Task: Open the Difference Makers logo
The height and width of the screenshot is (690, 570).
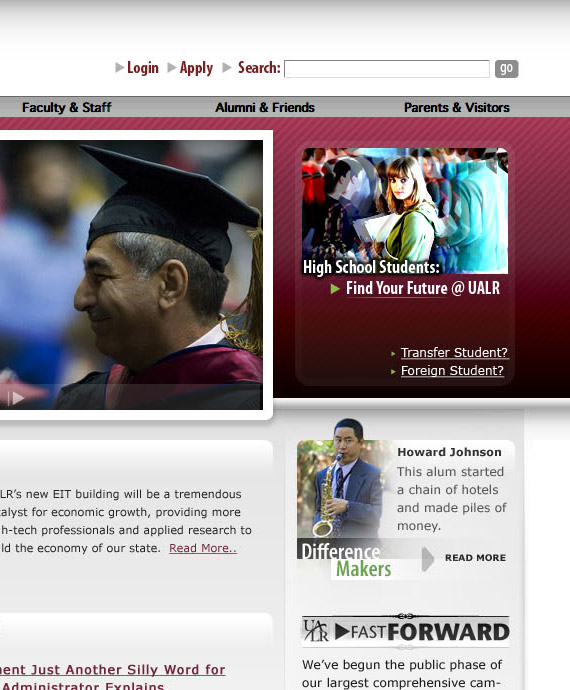Action: pyautogui.click(x=346, y=560)
